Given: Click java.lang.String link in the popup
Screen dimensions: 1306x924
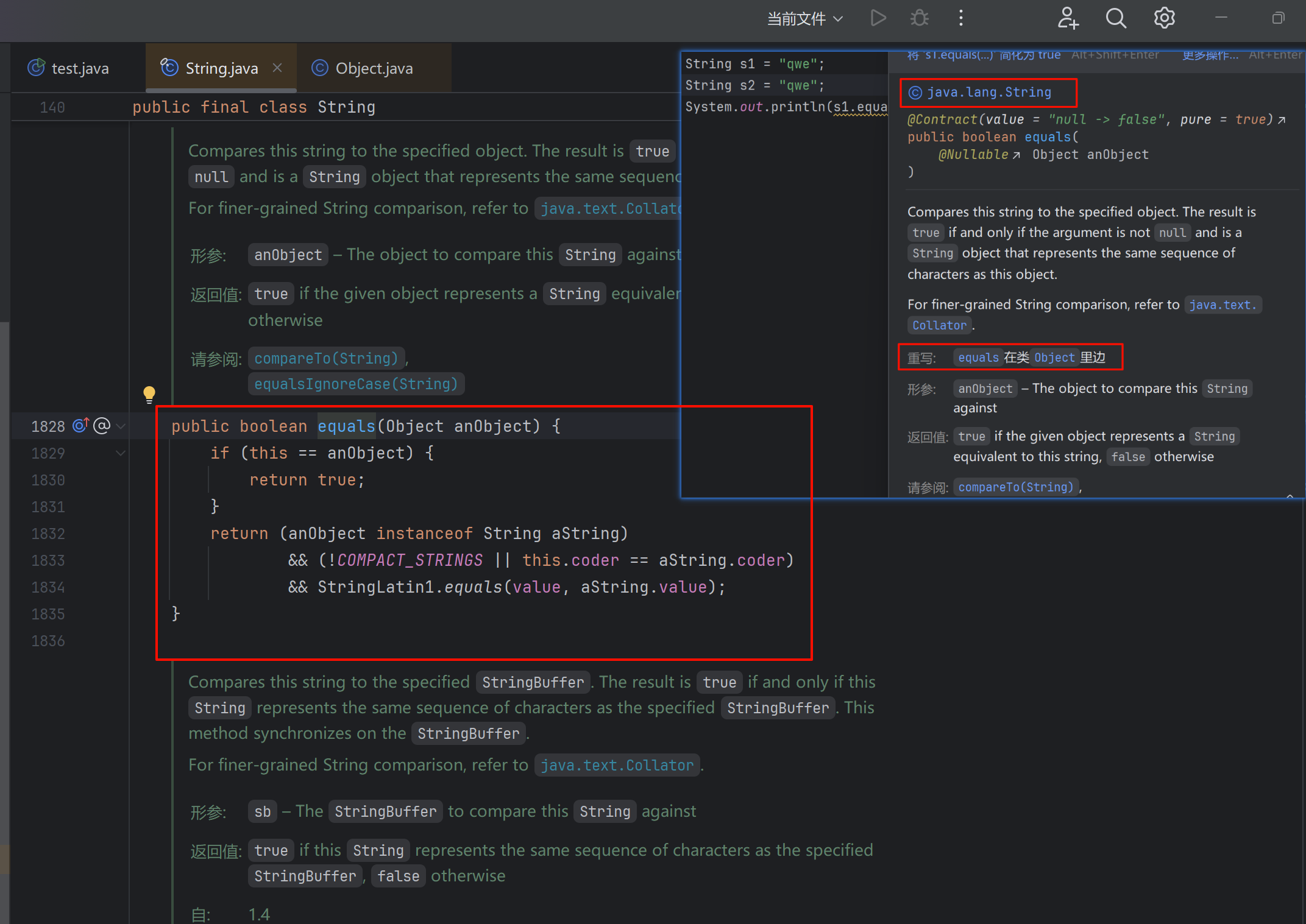Looking at the screenshot, I should click(x=988, y=93).
